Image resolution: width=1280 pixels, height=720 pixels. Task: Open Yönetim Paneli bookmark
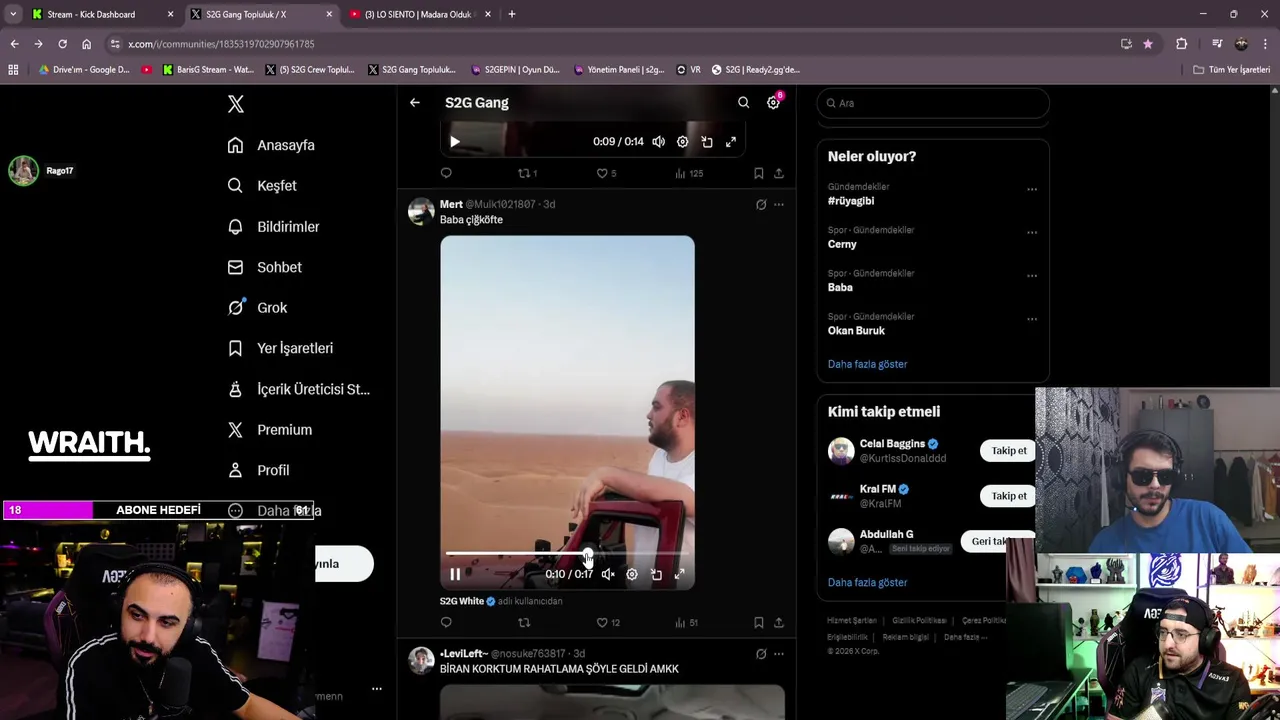(619, 70)
